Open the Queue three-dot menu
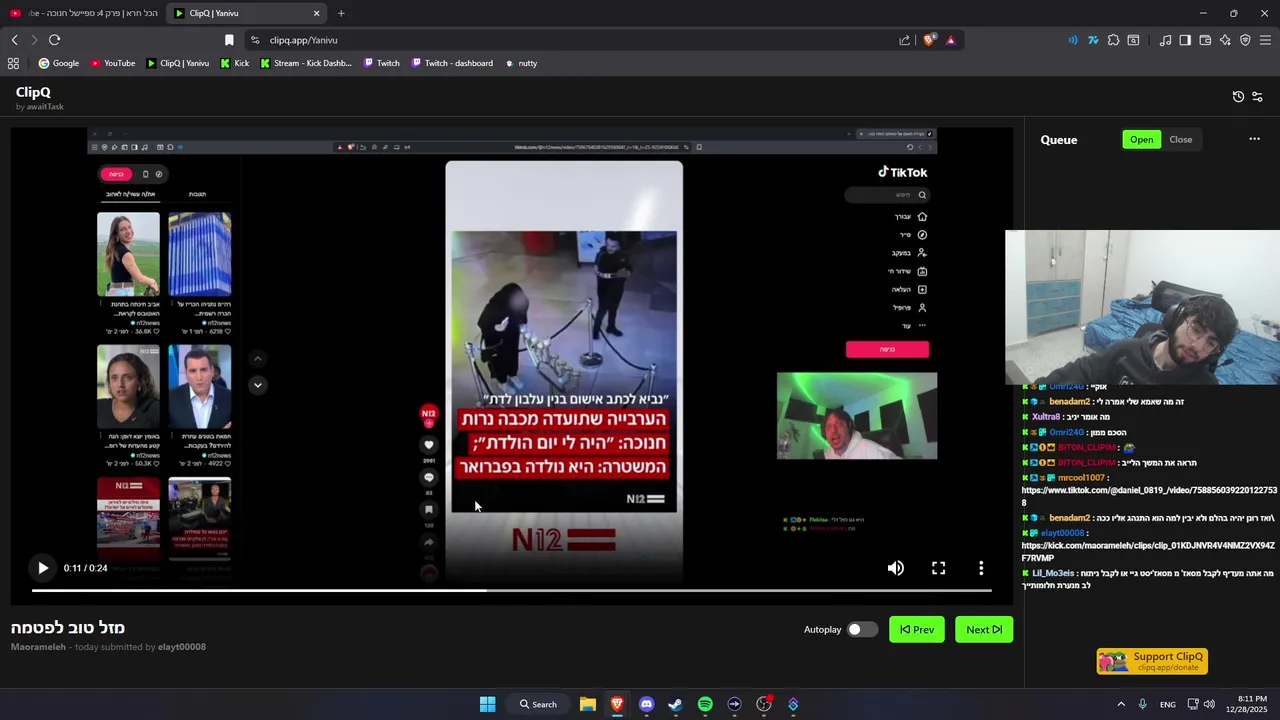The width and height of the screenshot is (1280, 720). point(1255,139)
